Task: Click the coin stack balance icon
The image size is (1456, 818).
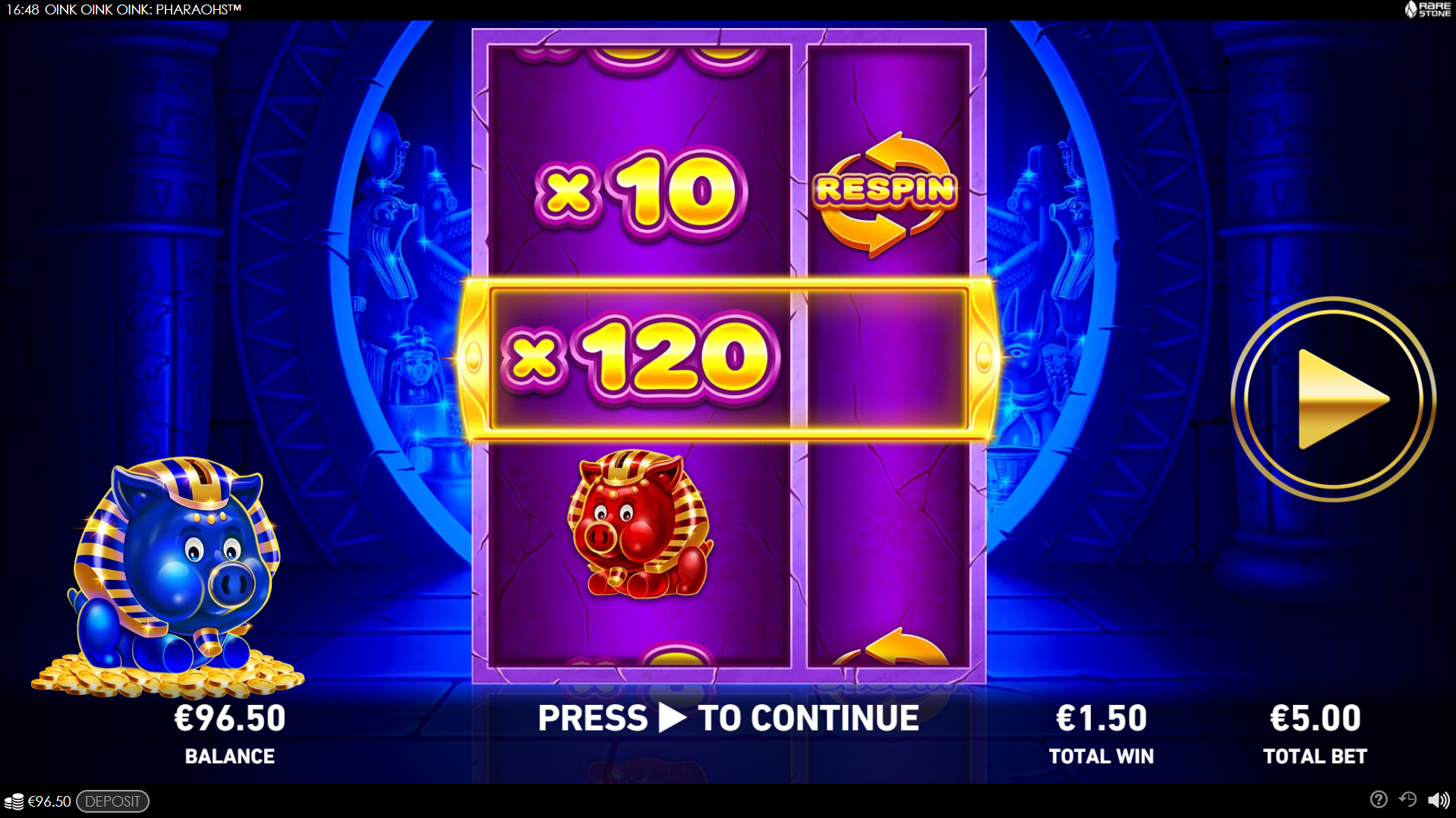Action: point(14,801)
